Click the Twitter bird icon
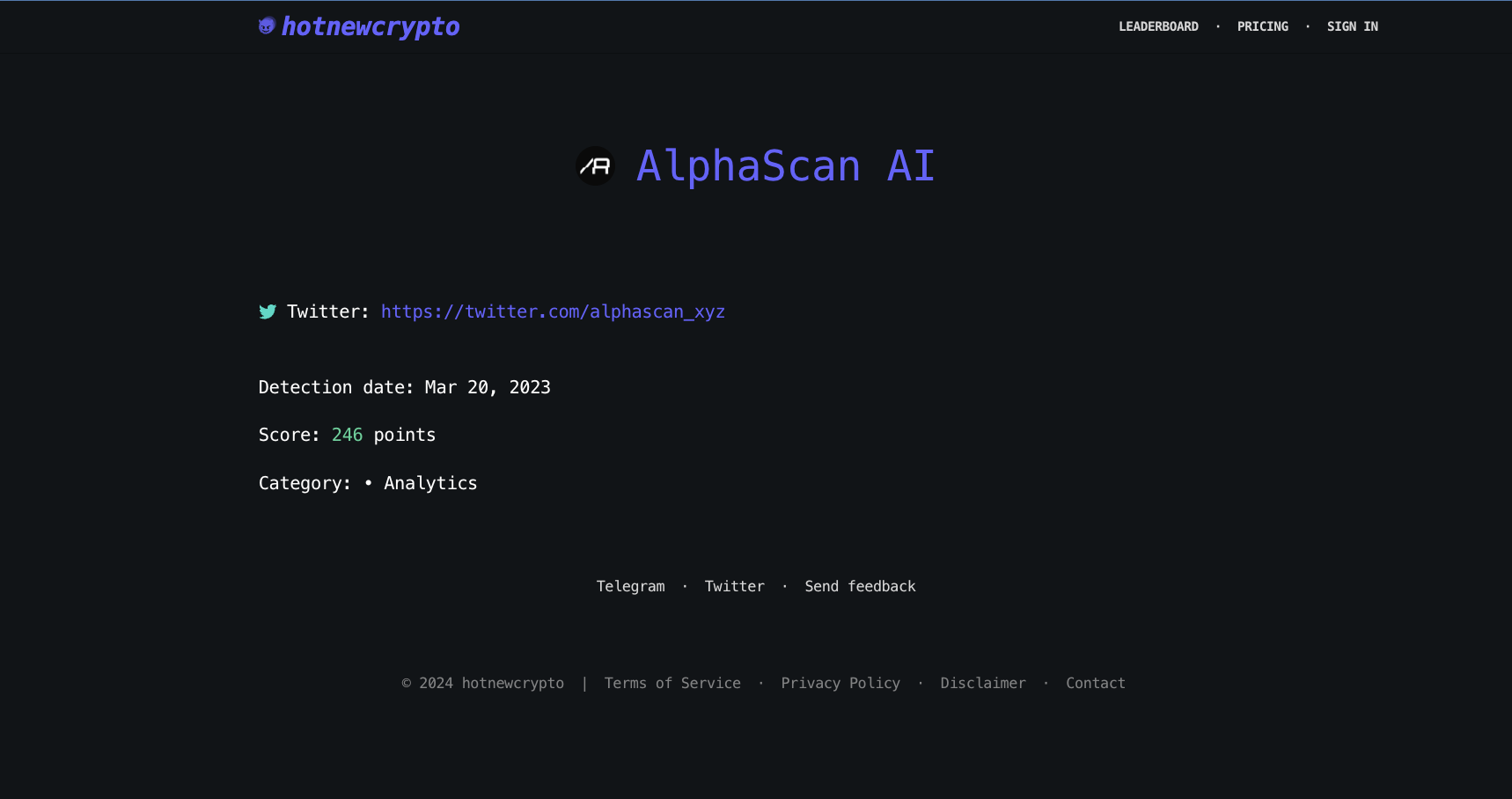This screenshot has height=799, width=1512. pos(268,312)
